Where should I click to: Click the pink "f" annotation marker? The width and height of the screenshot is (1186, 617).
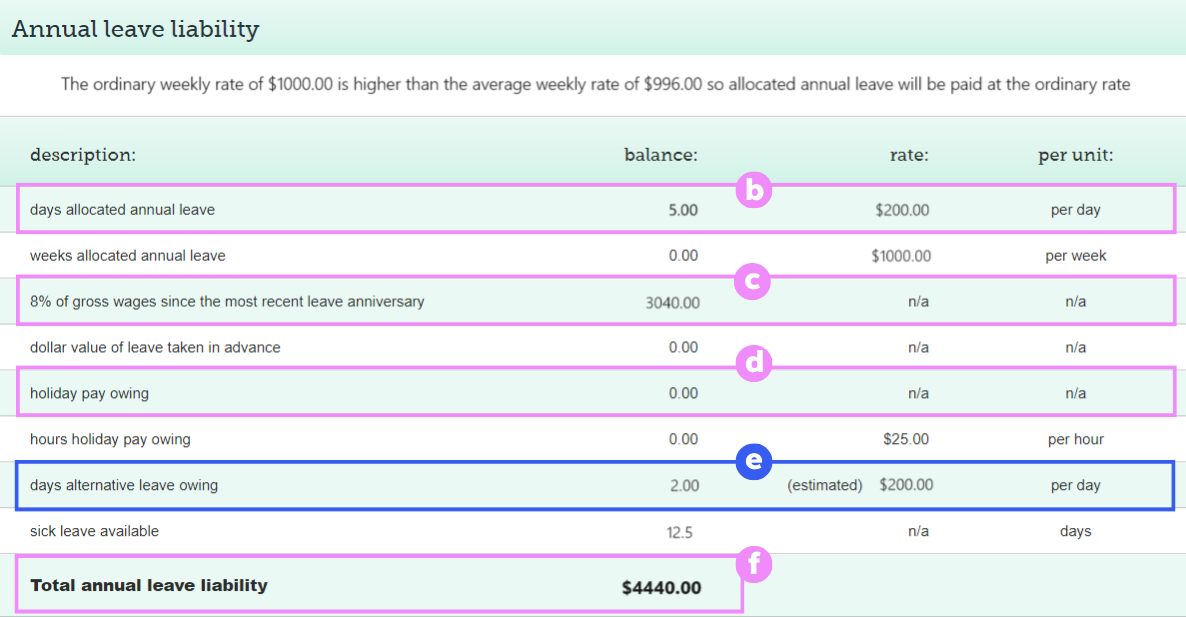pyautogui.click(x=754, y=565)
